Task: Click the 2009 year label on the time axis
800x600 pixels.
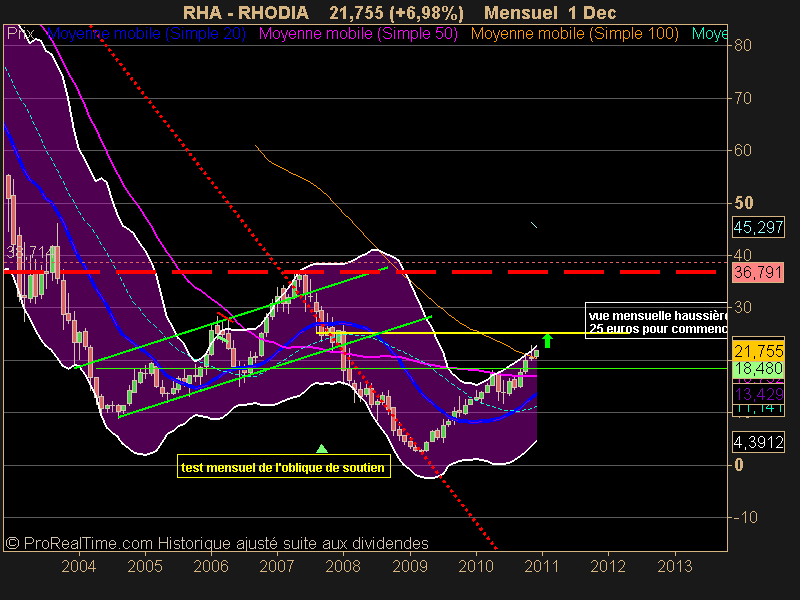Action: (410, 566)
